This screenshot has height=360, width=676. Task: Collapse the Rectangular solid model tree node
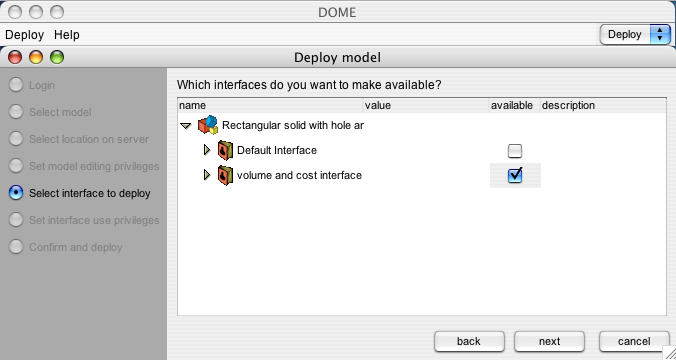(186, 126)
